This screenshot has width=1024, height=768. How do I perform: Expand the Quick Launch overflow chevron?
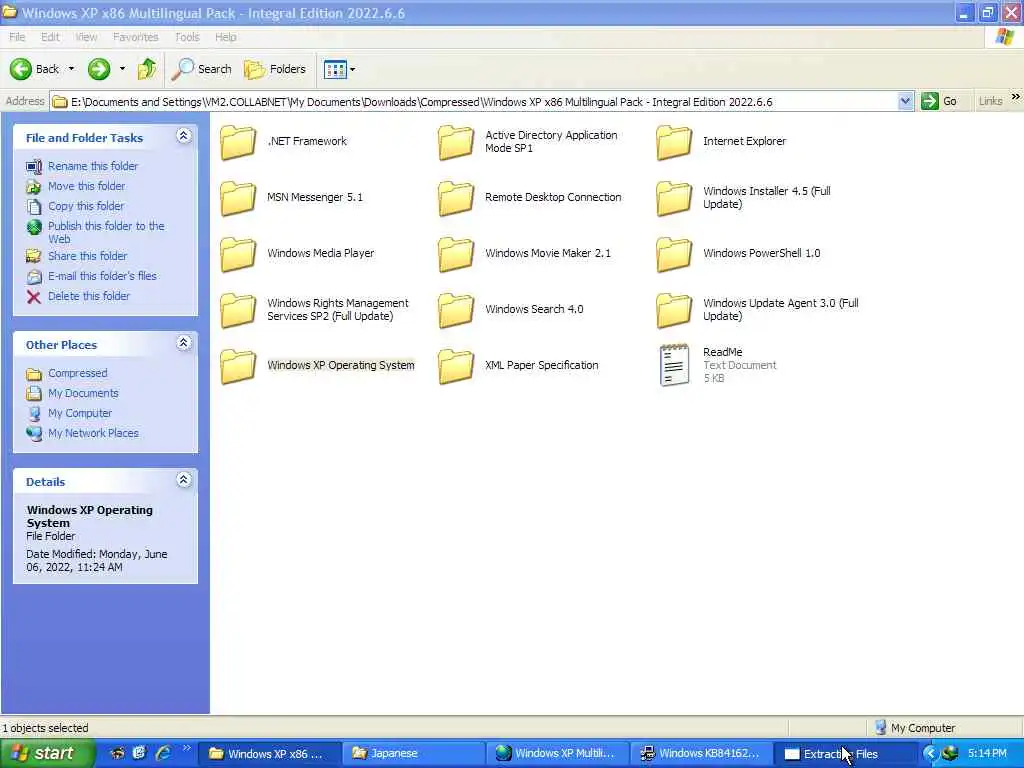pyautogui.click(x=186, y=748)
